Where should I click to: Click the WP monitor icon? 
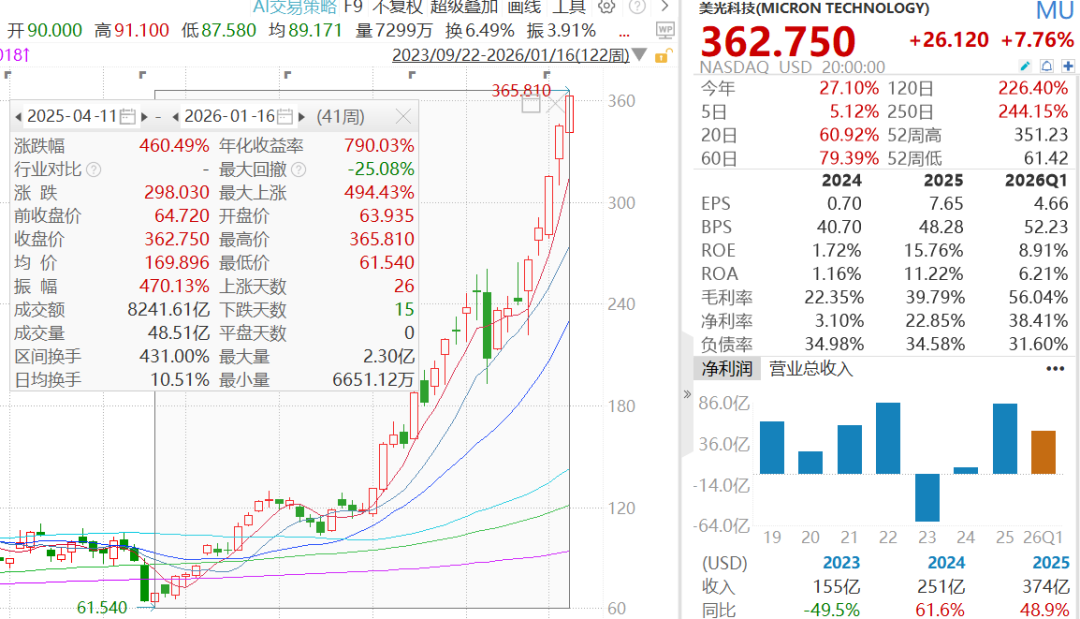[x=665, y=30]
